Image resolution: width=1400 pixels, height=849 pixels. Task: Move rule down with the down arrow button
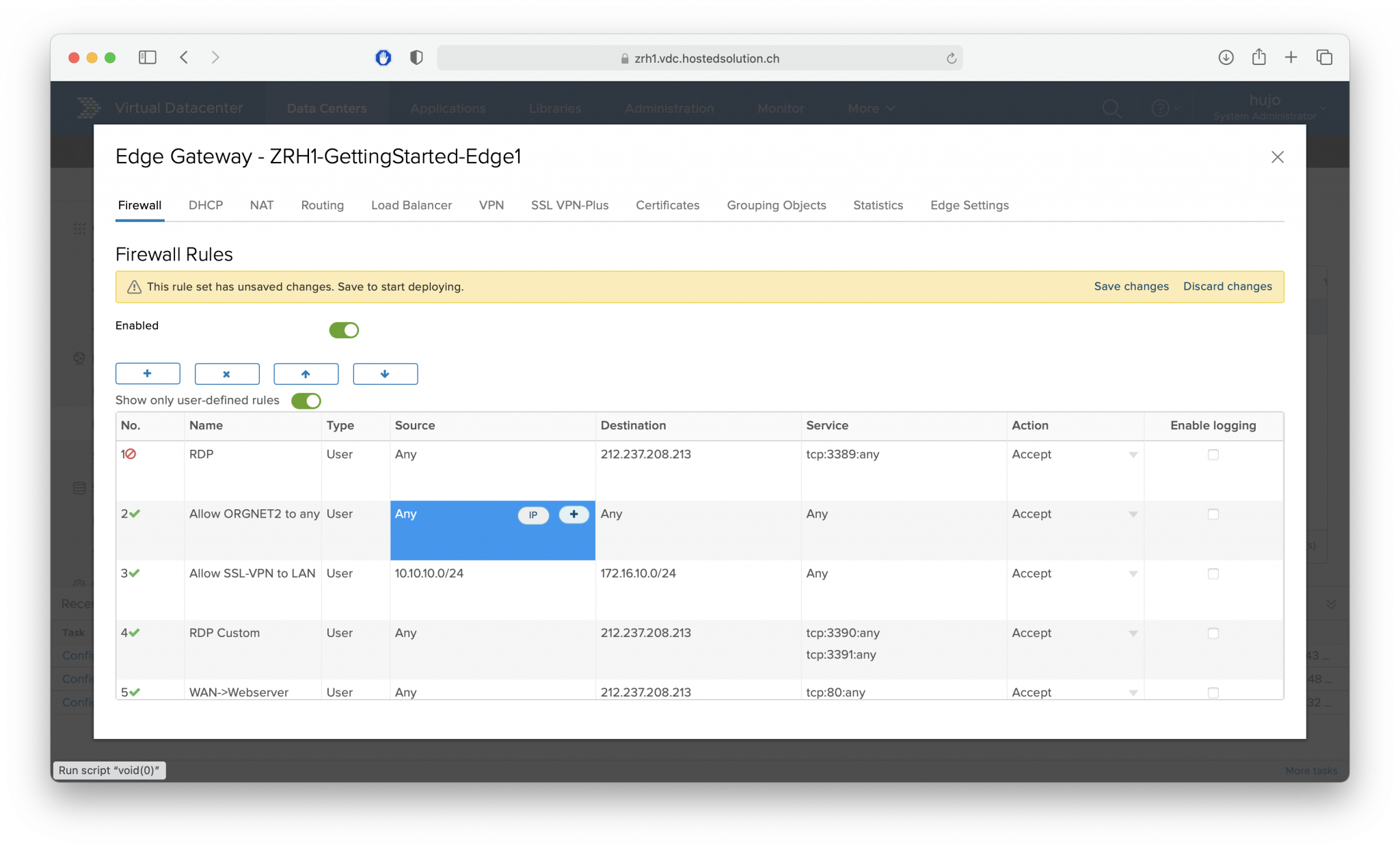coord(385,374)
